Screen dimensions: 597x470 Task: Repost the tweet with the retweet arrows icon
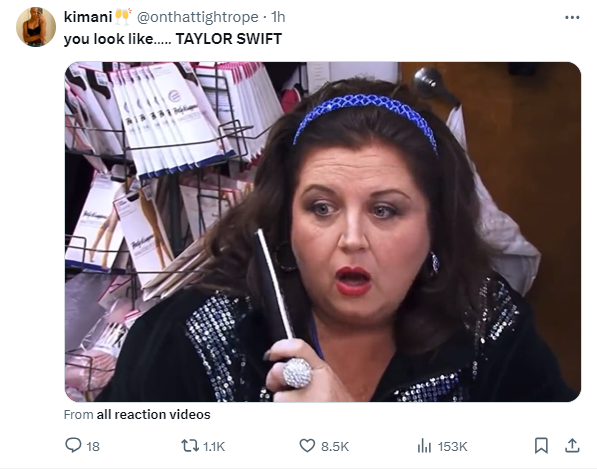[190, 446]
